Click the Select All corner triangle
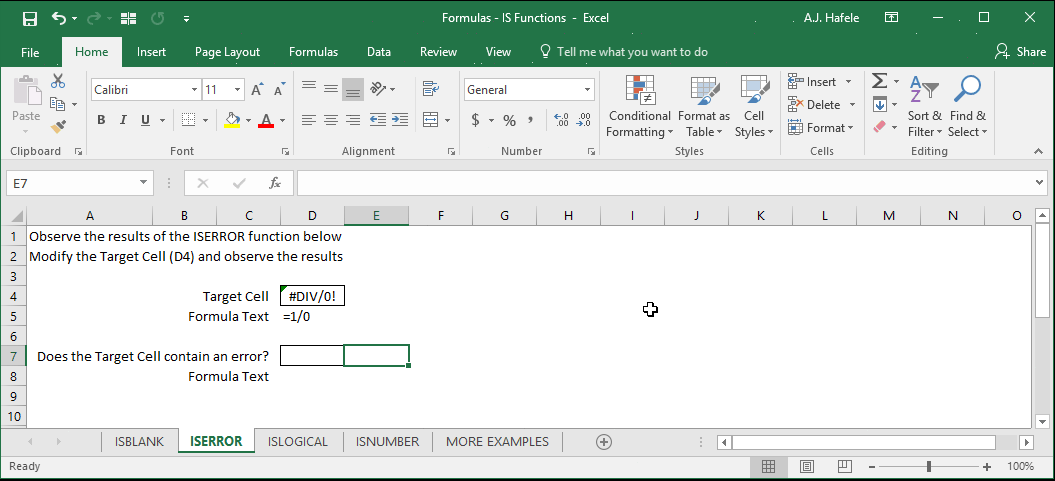 (16, 216)
